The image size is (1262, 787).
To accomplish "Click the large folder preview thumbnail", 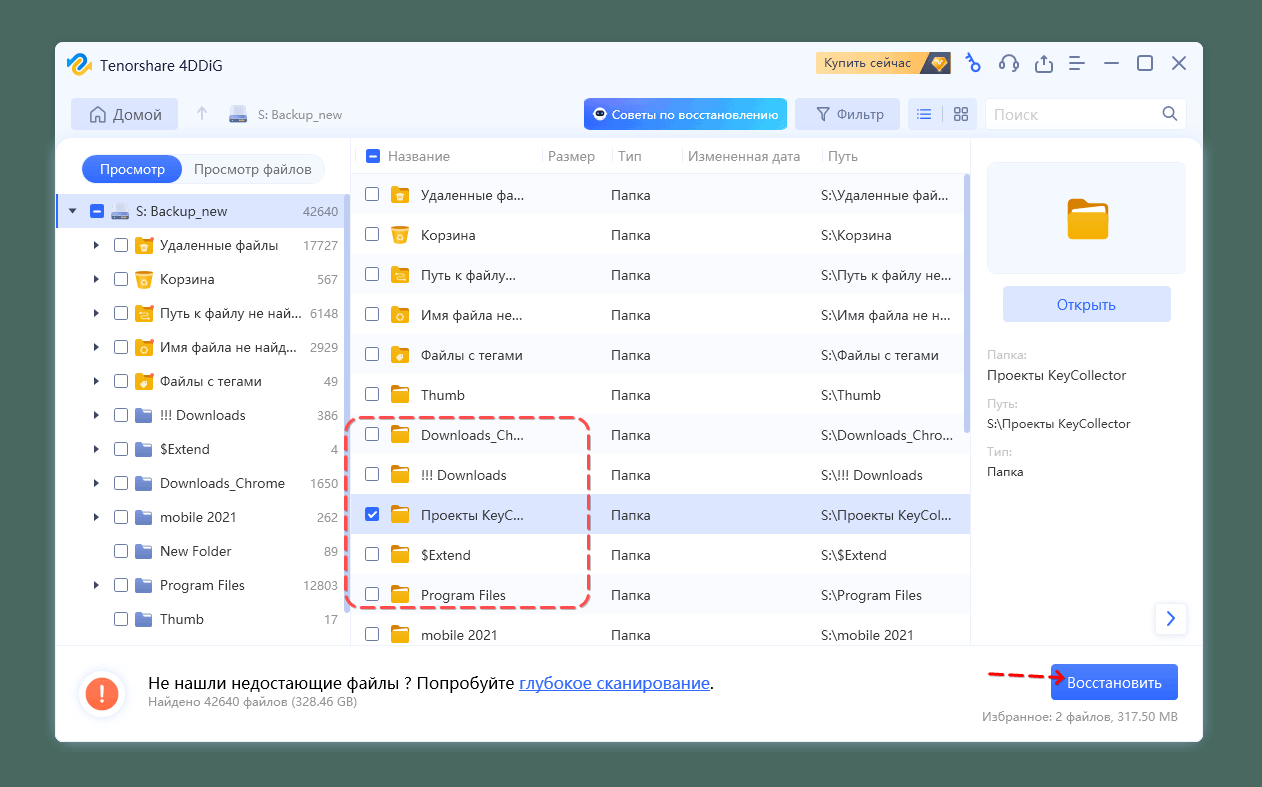I will click(1087, 218).
